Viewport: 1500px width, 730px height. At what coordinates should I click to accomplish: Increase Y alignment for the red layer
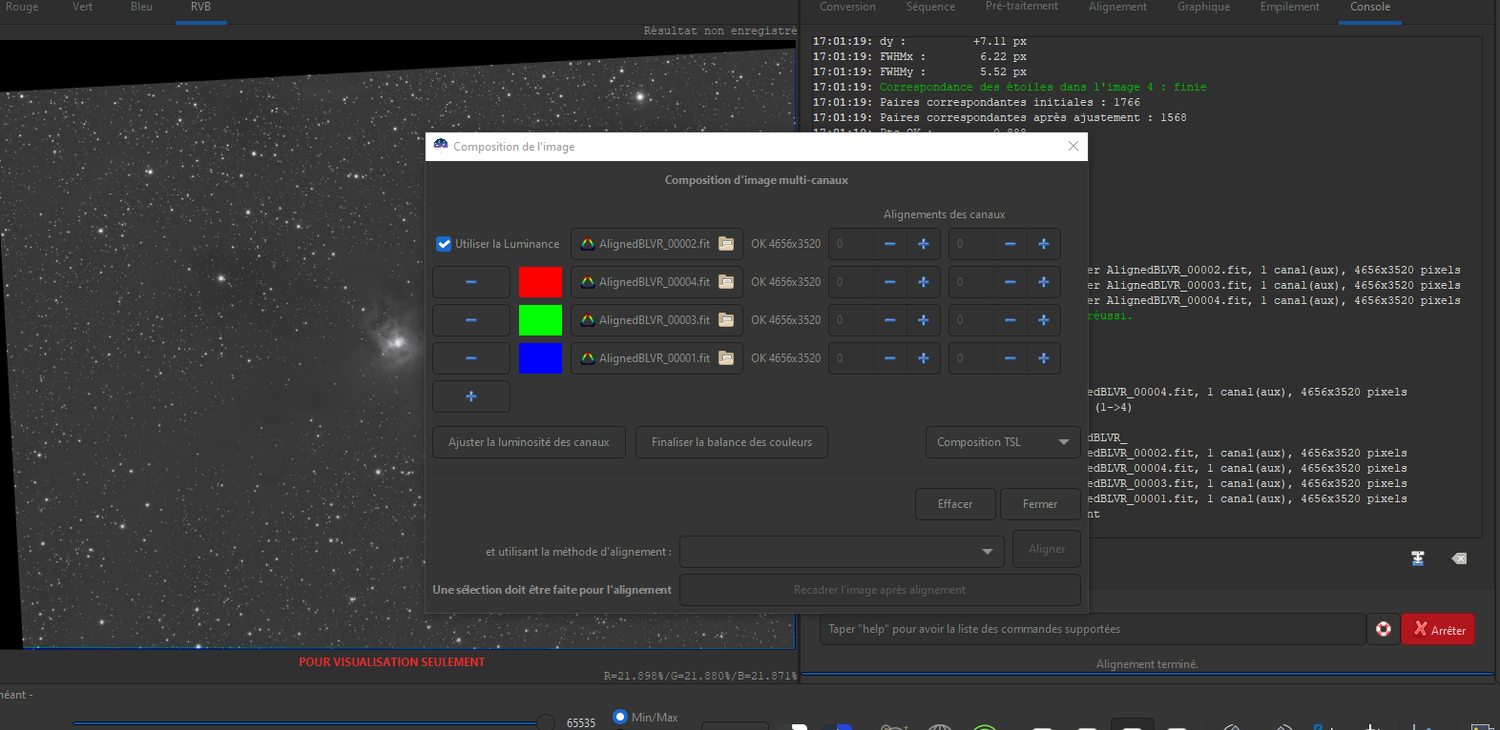[x=1043, y=282]
